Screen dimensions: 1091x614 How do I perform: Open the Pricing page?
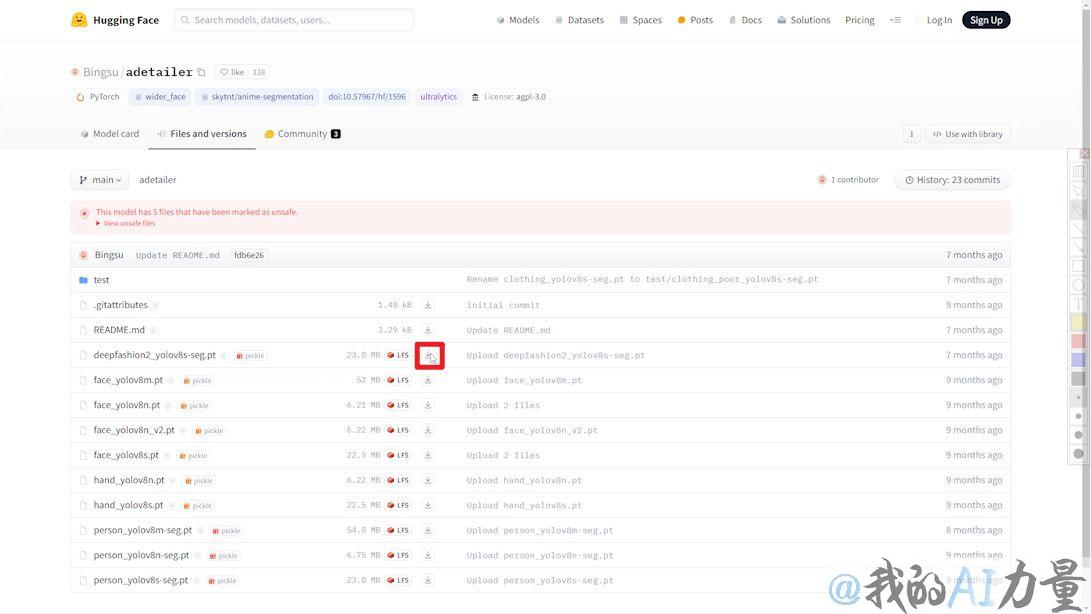click(x=859, y=20)
